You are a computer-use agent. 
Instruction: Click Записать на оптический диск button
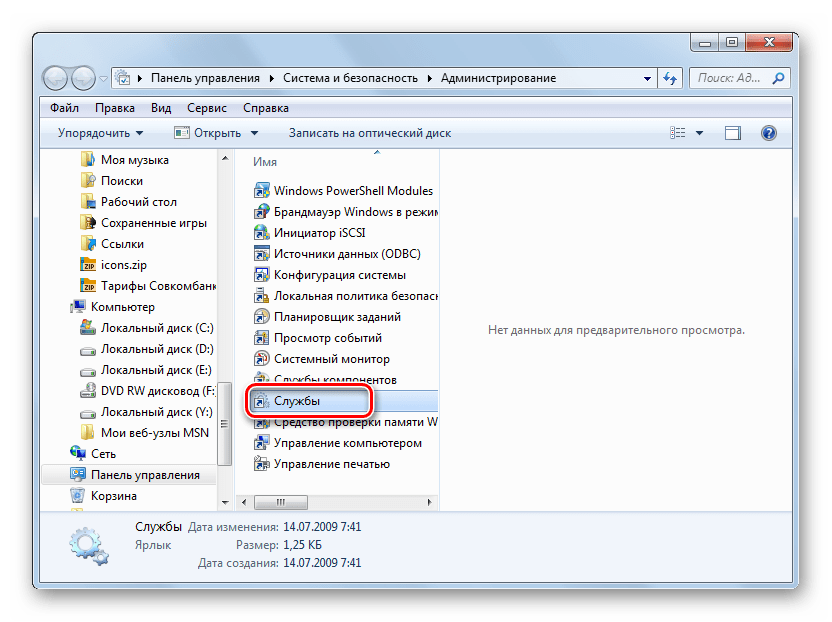(x=369, y=133)
